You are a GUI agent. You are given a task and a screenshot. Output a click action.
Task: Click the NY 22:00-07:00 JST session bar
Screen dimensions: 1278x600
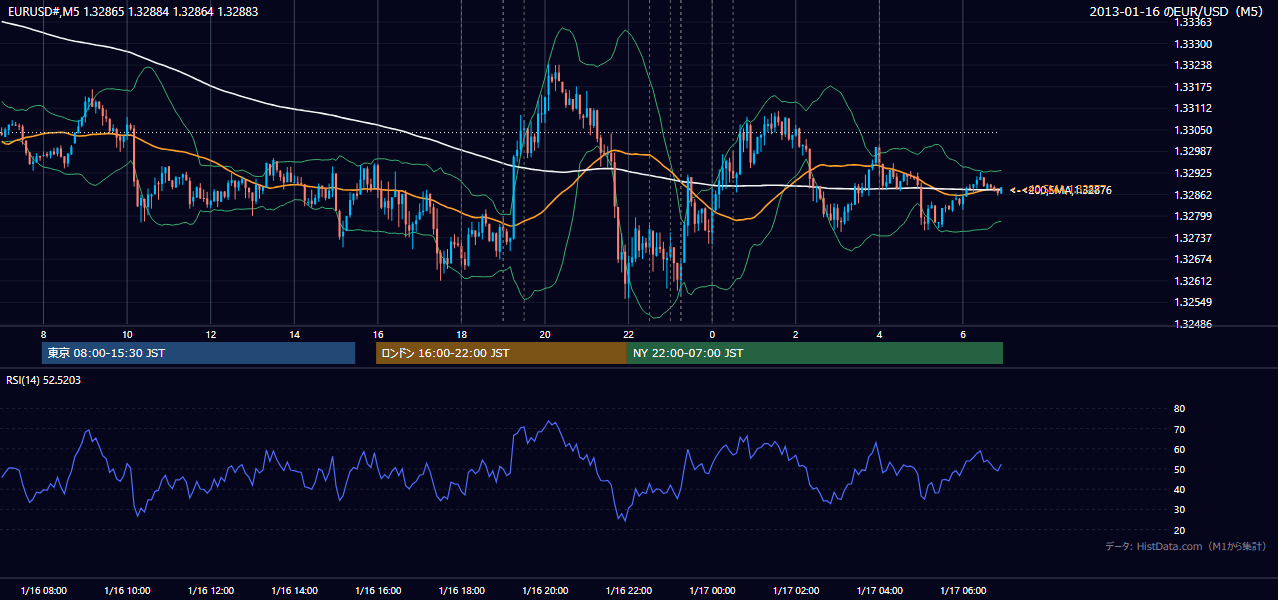coord(815,353)
